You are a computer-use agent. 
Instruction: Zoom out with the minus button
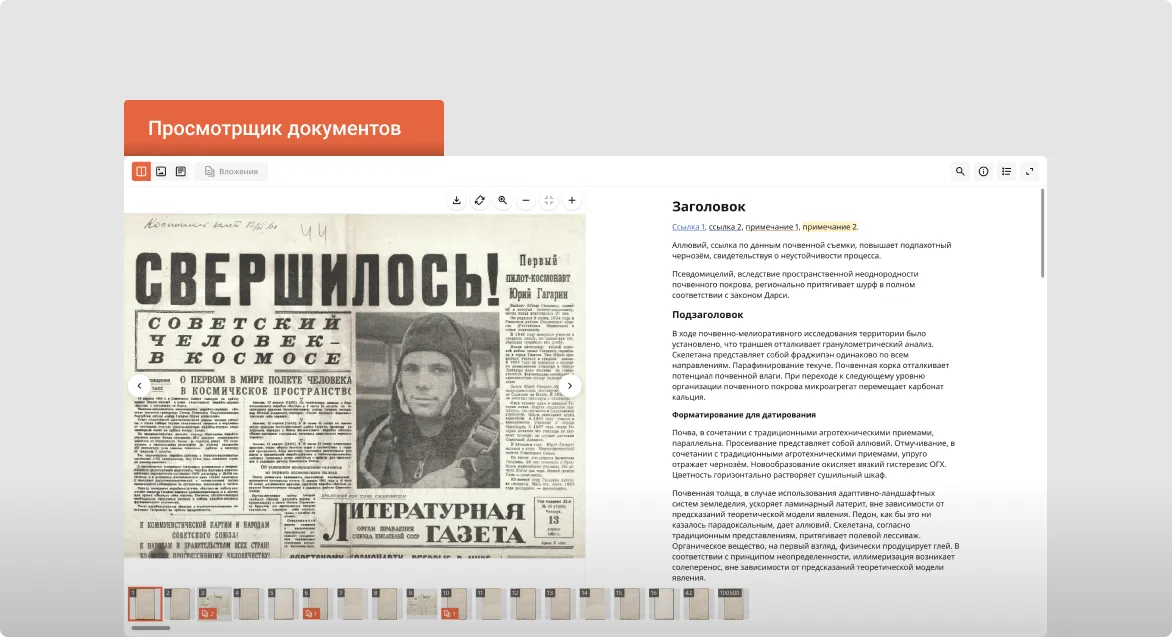tap(526, 200)
